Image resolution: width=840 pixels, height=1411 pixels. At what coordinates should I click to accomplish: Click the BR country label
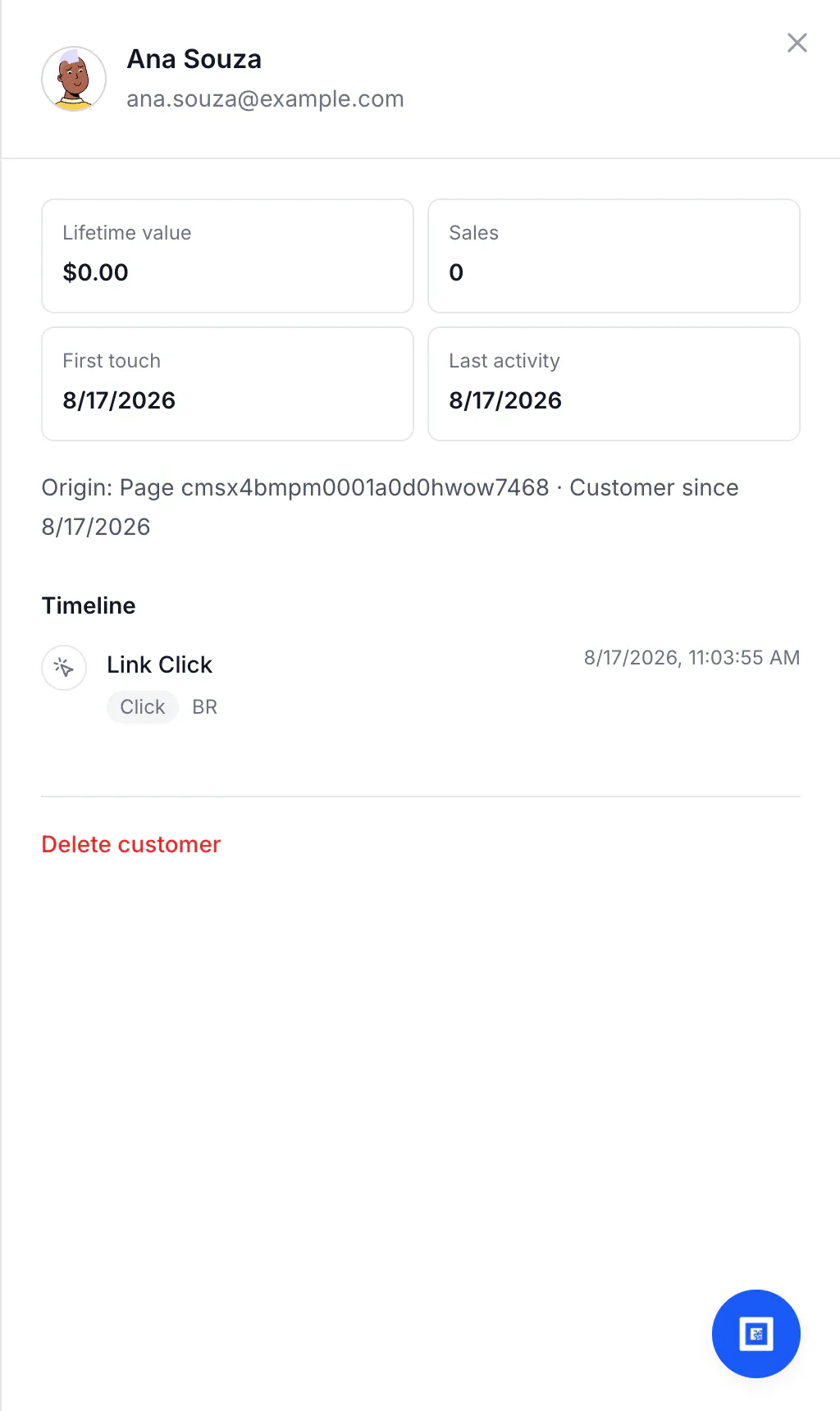[205, 706]
